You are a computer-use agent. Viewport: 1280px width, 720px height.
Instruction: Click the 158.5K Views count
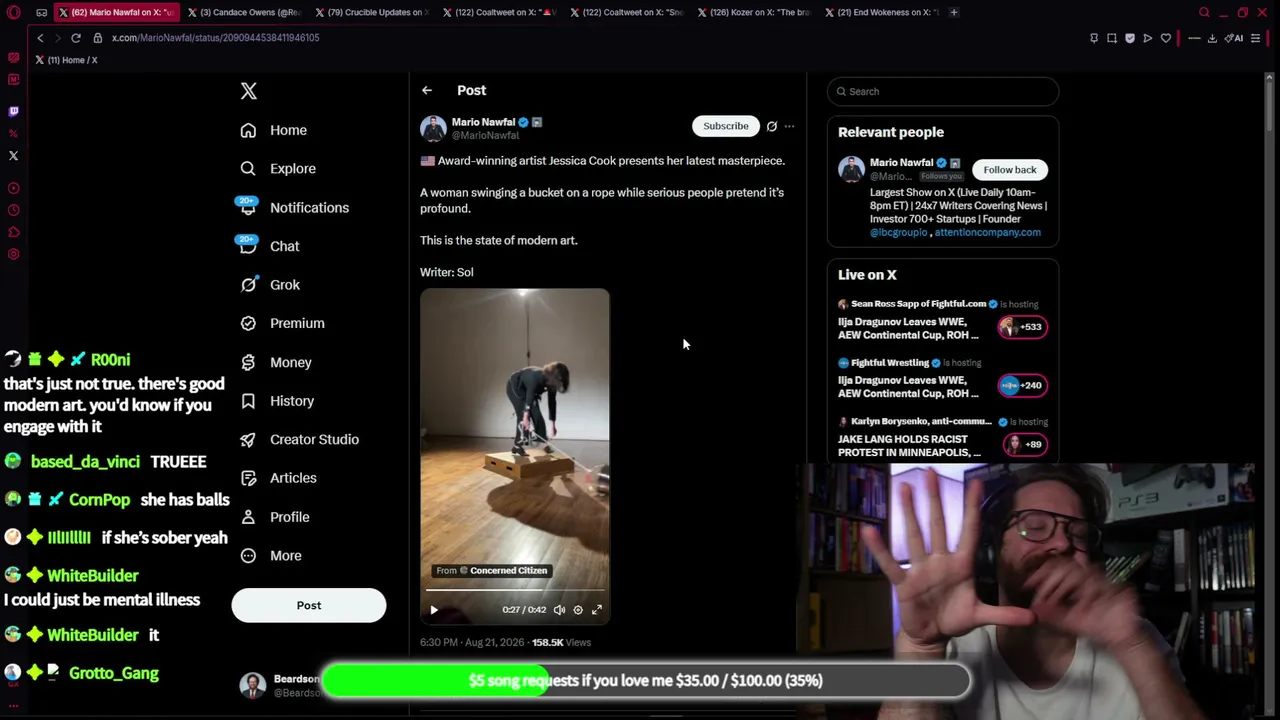pos(562,643)
